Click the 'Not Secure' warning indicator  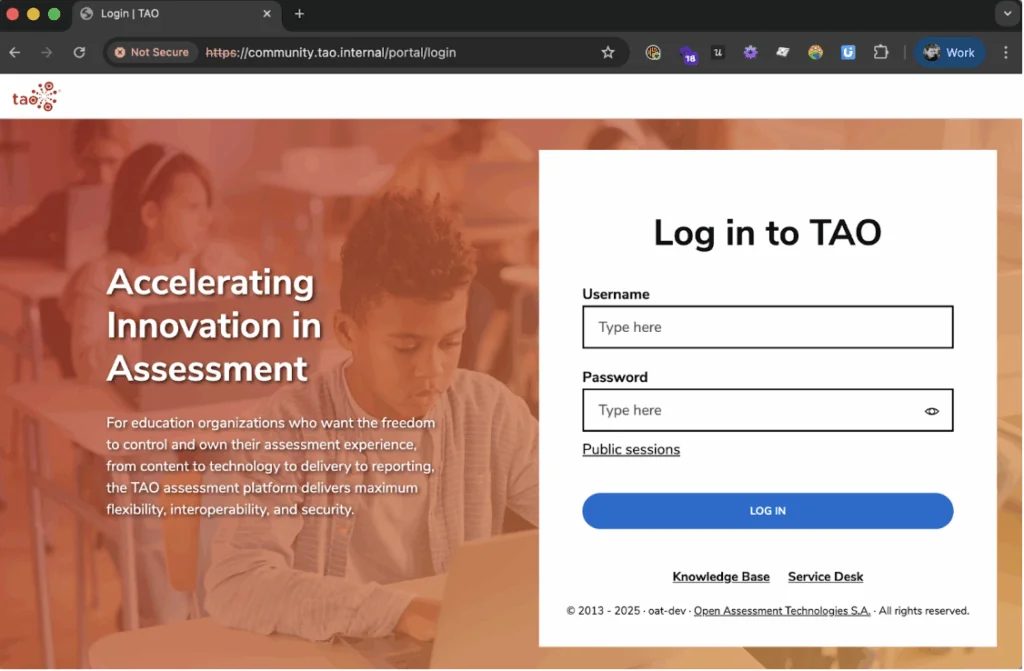[x=151, y=52]
